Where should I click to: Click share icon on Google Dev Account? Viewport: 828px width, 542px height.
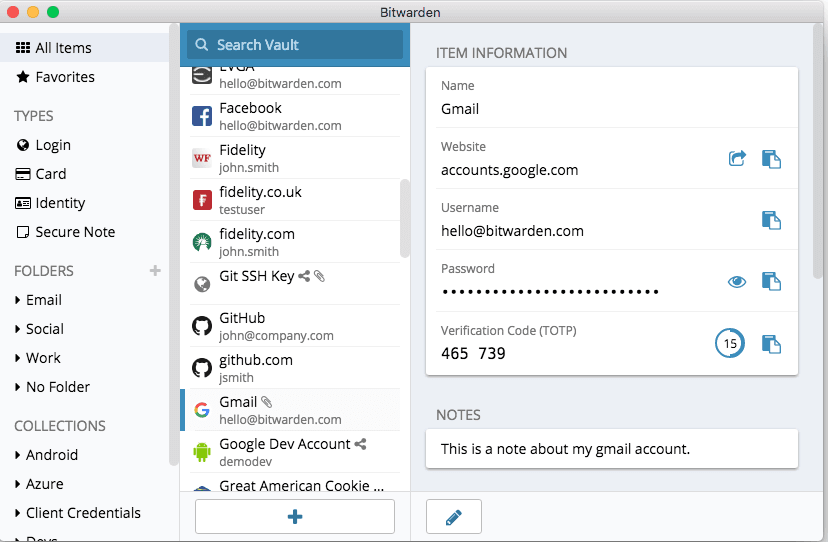tap(360, 444)
